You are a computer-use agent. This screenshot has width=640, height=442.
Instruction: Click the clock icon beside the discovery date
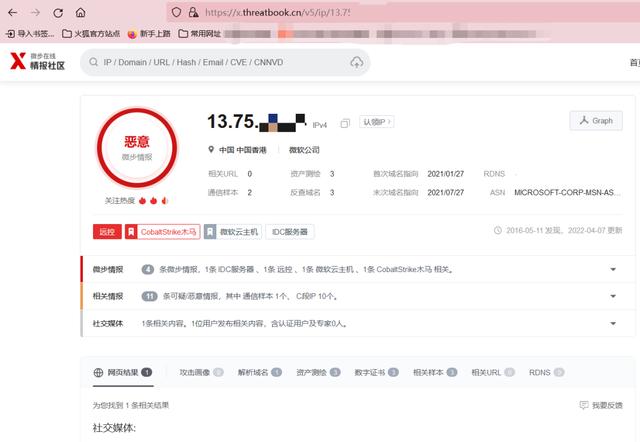(498, 230)
